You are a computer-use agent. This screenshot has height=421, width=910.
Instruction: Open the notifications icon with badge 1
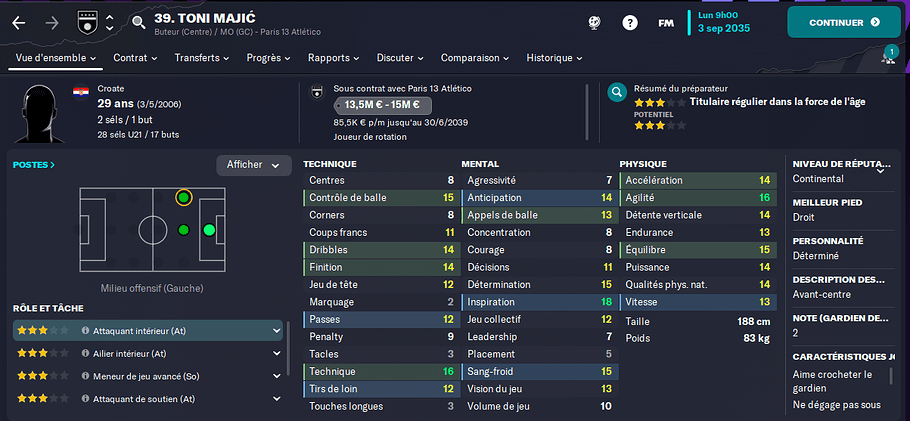tap(889, 56)
